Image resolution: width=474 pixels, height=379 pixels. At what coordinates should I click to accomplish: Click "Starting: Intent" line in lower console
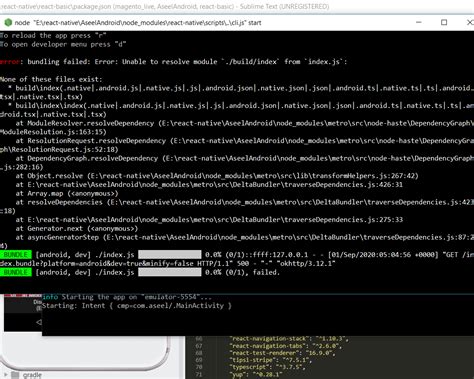137,306
